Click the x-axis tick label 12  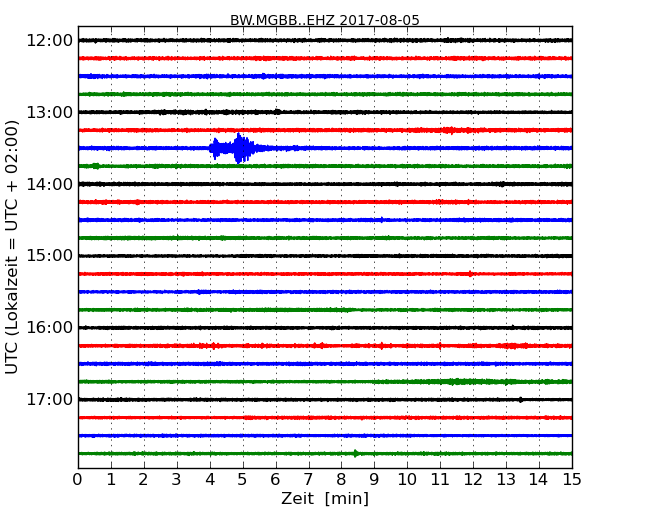click(x=473, y=480)
